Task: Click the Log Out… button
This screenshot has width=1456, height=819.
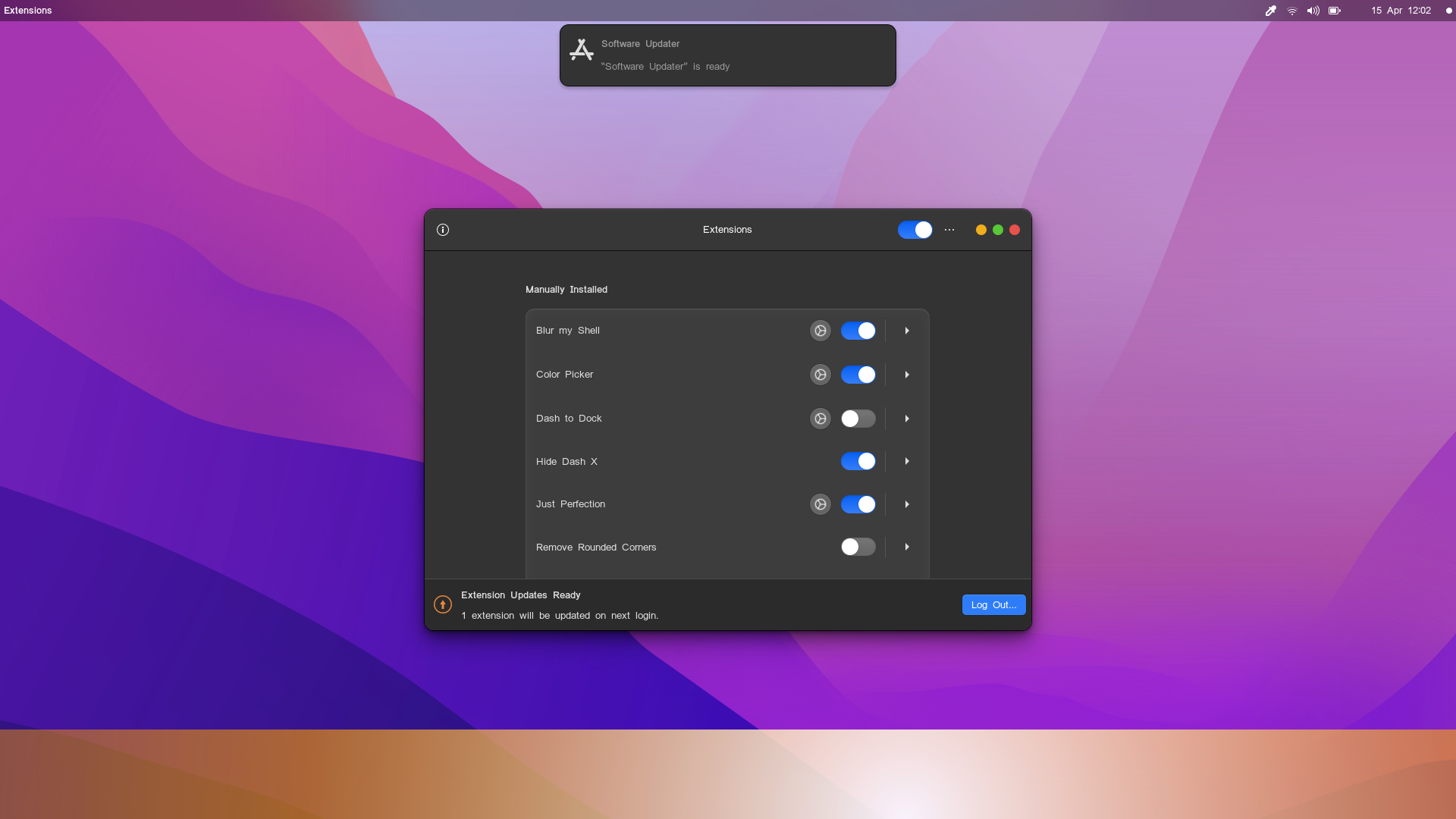Action: [x=993, y=604]
